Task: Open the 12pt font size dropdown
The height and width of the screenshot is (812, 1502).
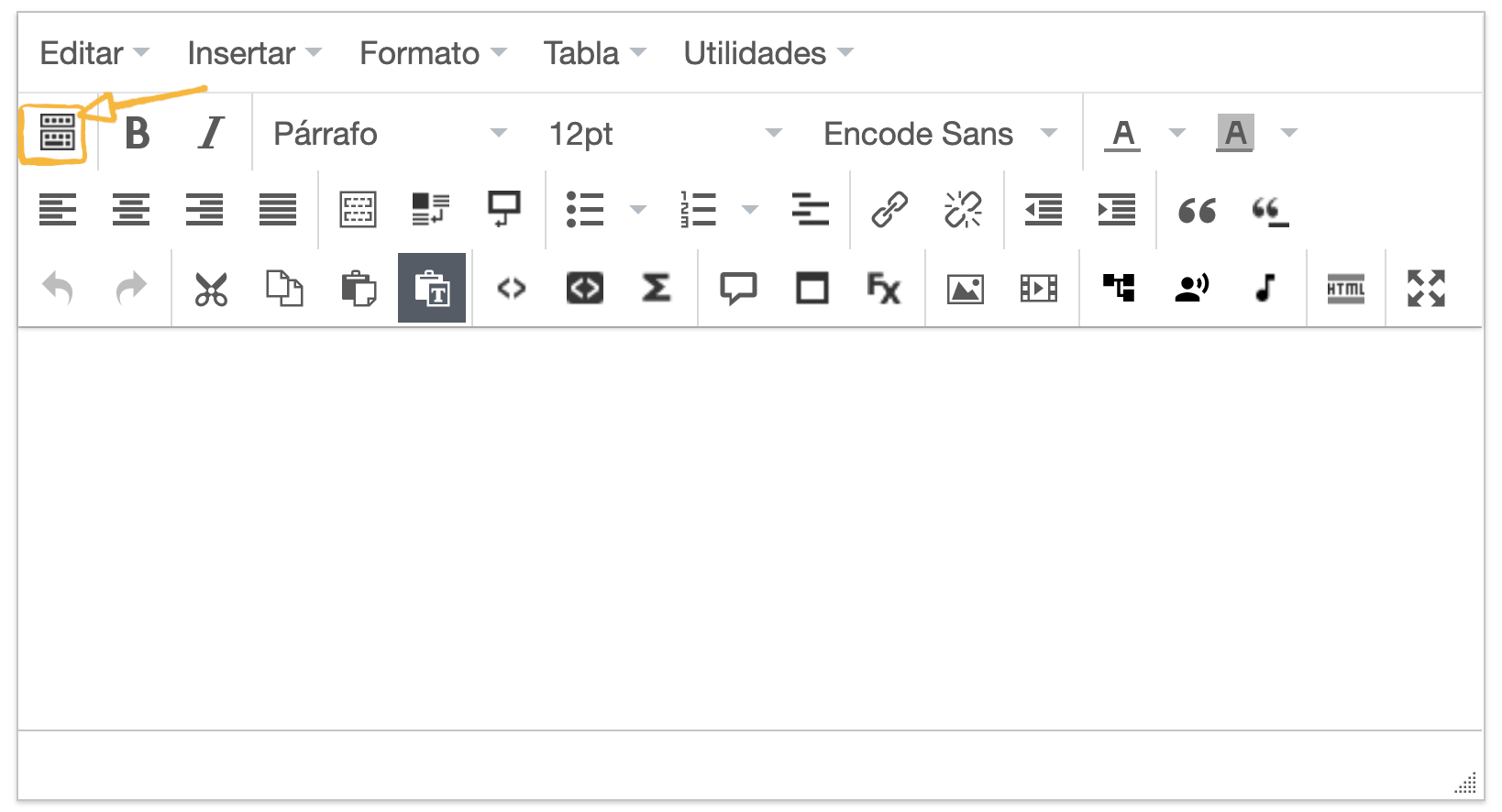Action: (x=664, y=134)
